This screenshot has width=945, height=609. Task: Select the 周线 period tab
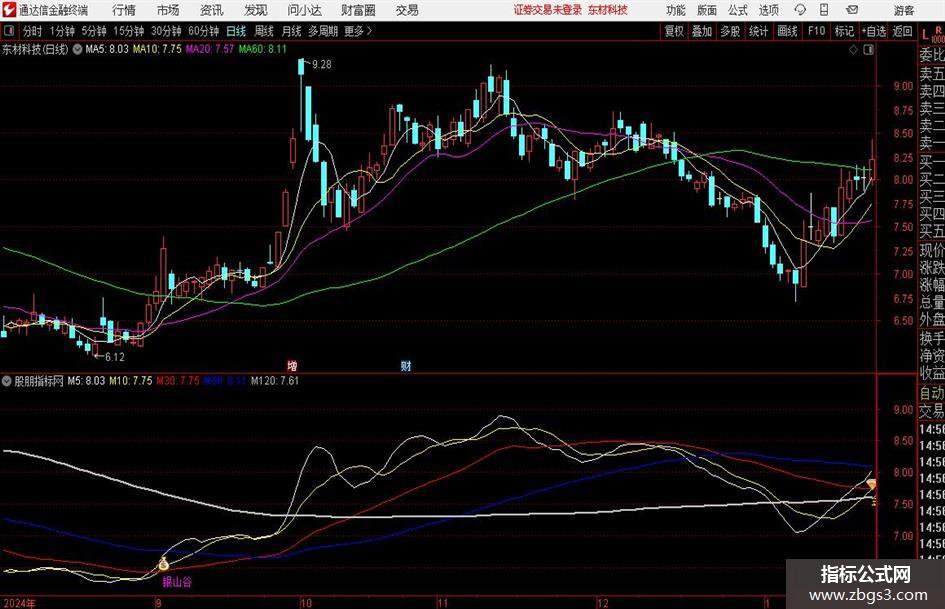coord(263,31)
